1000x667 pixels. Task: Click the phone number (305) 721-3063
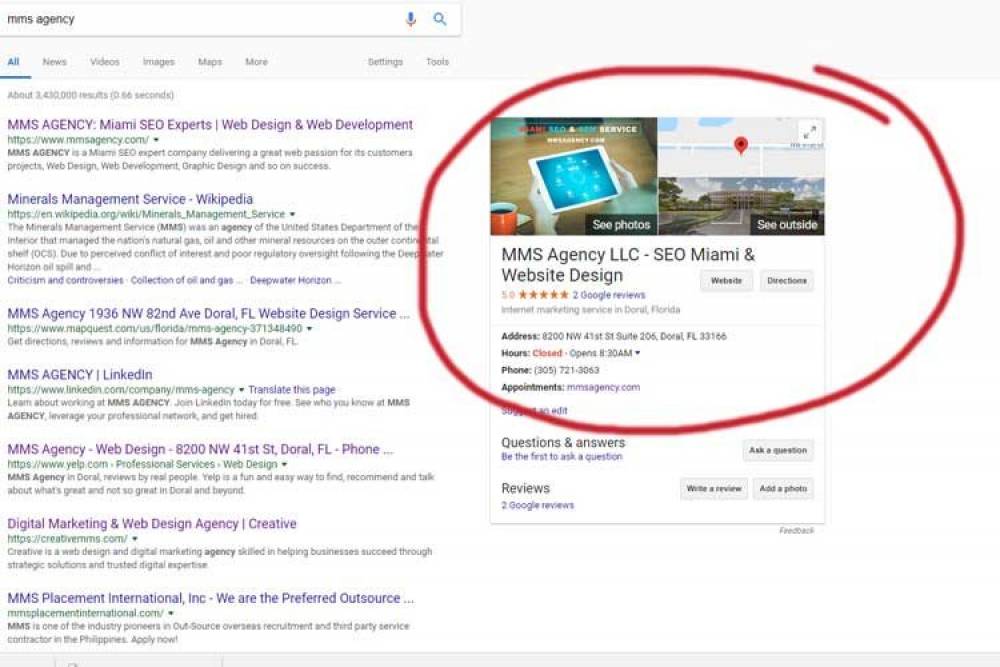click(566, 370)
